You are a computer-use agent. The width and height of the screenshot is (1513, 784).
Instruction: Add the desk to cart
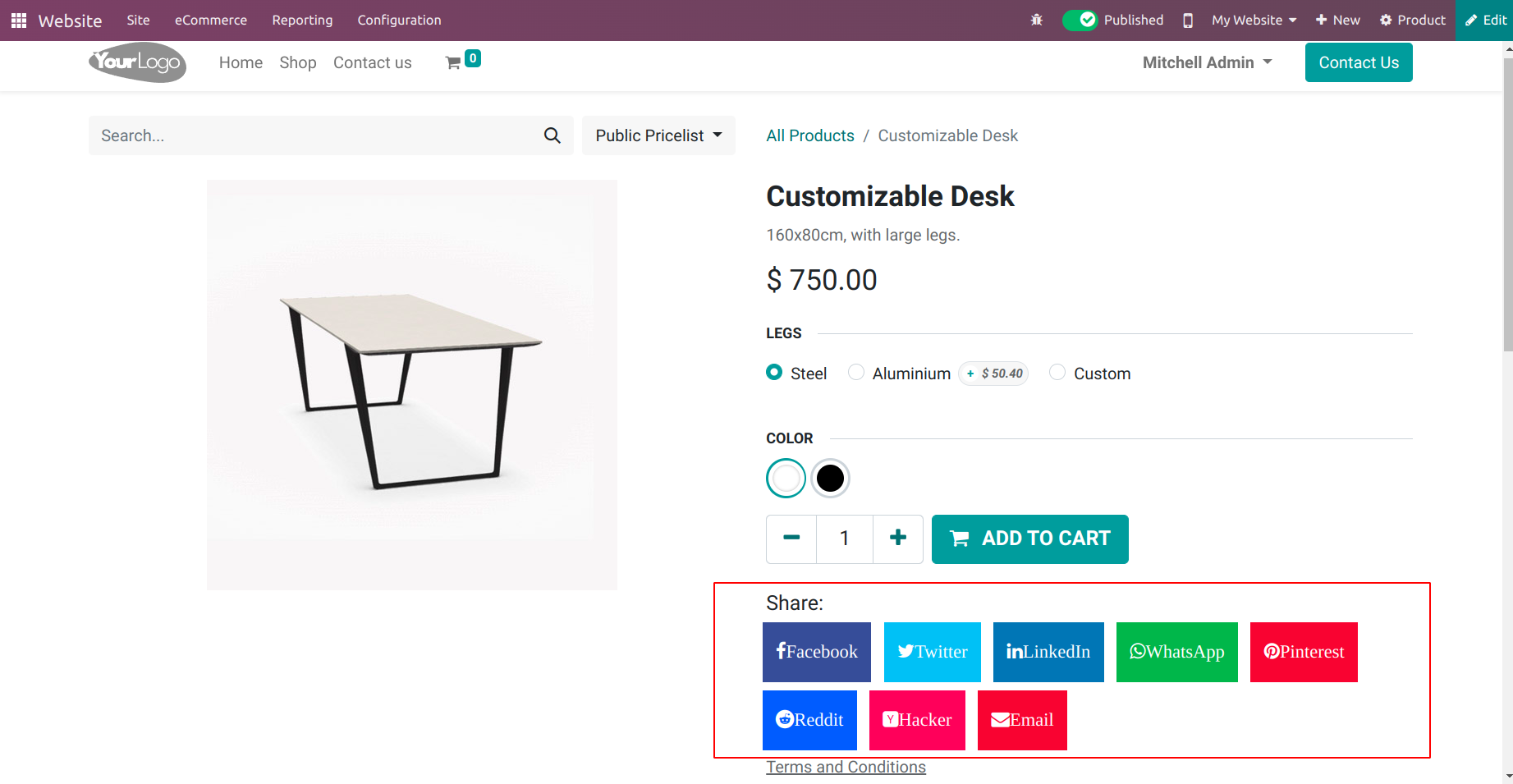(x=1030, y=539)
